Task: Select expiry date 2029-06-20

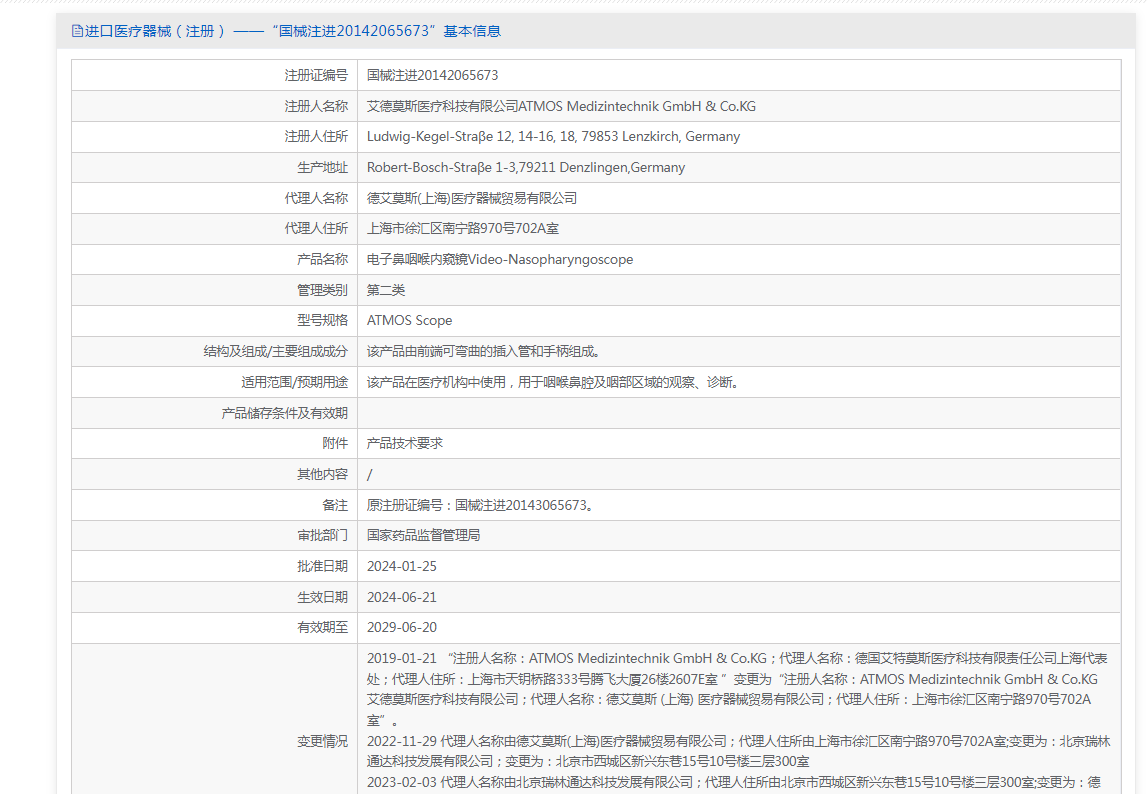Action: [402, 627]
